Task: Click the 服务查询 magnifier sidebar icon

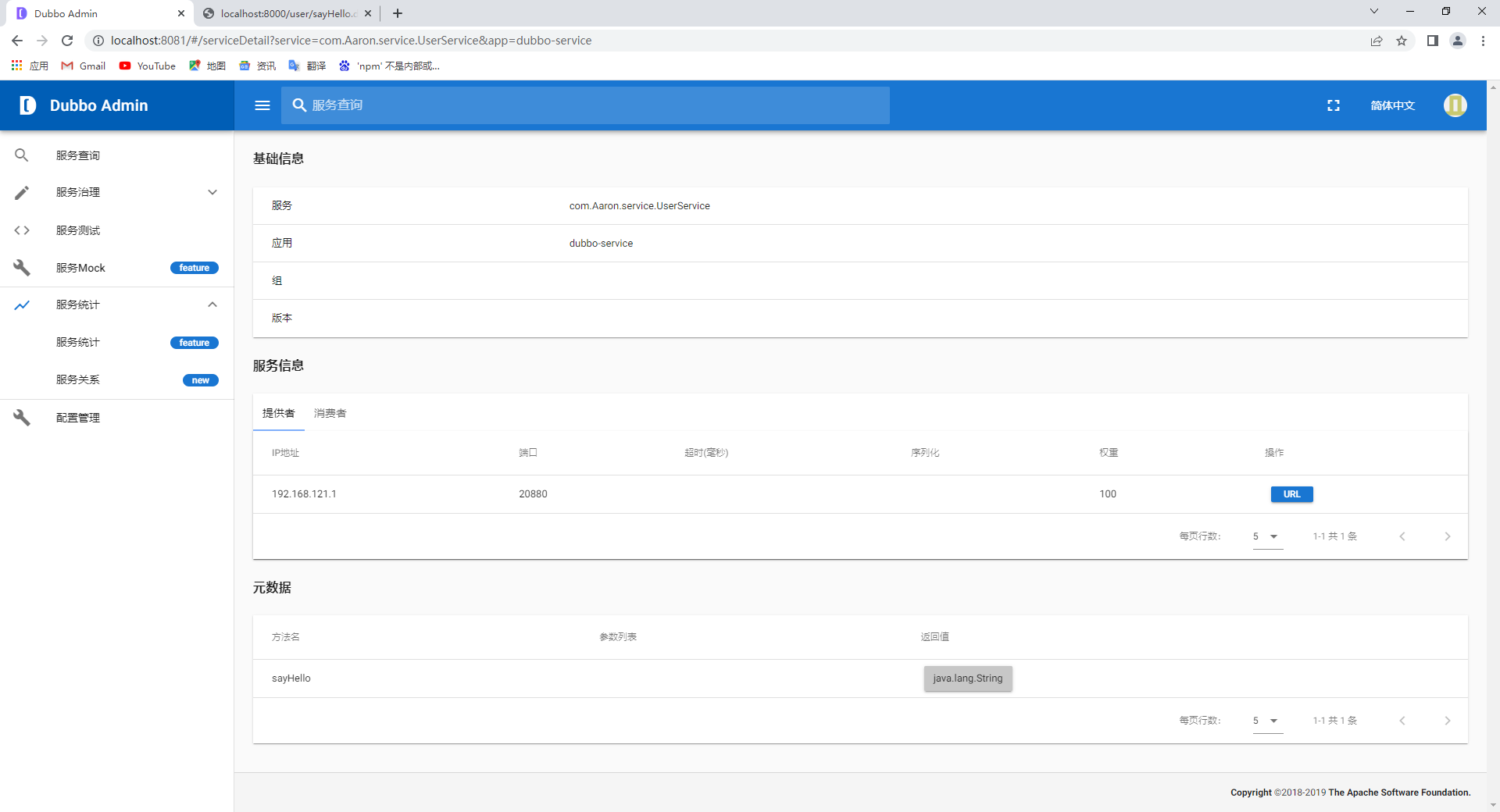Action: tap(22, 155)
